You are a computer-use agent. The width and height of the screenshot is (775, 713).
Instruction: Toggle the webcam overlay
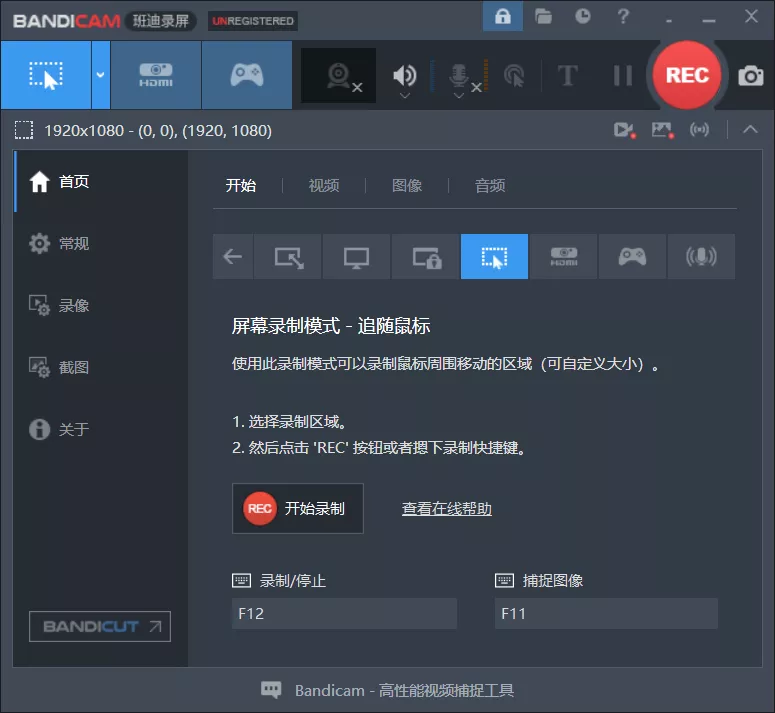tap(340, 76)
